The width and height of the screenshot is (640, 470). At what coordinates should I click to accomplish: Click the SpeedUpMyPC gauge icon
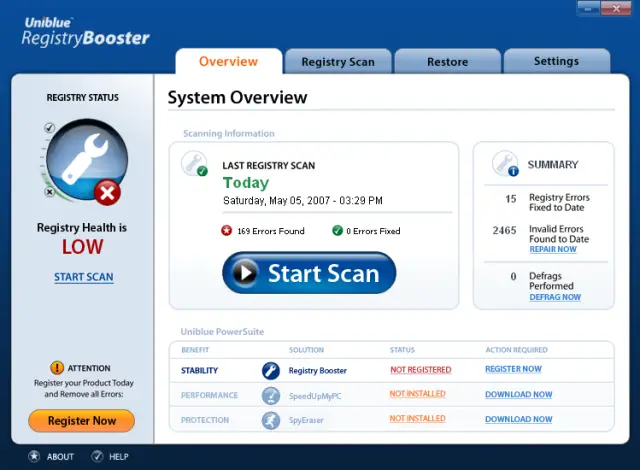[x=271, y=396]
